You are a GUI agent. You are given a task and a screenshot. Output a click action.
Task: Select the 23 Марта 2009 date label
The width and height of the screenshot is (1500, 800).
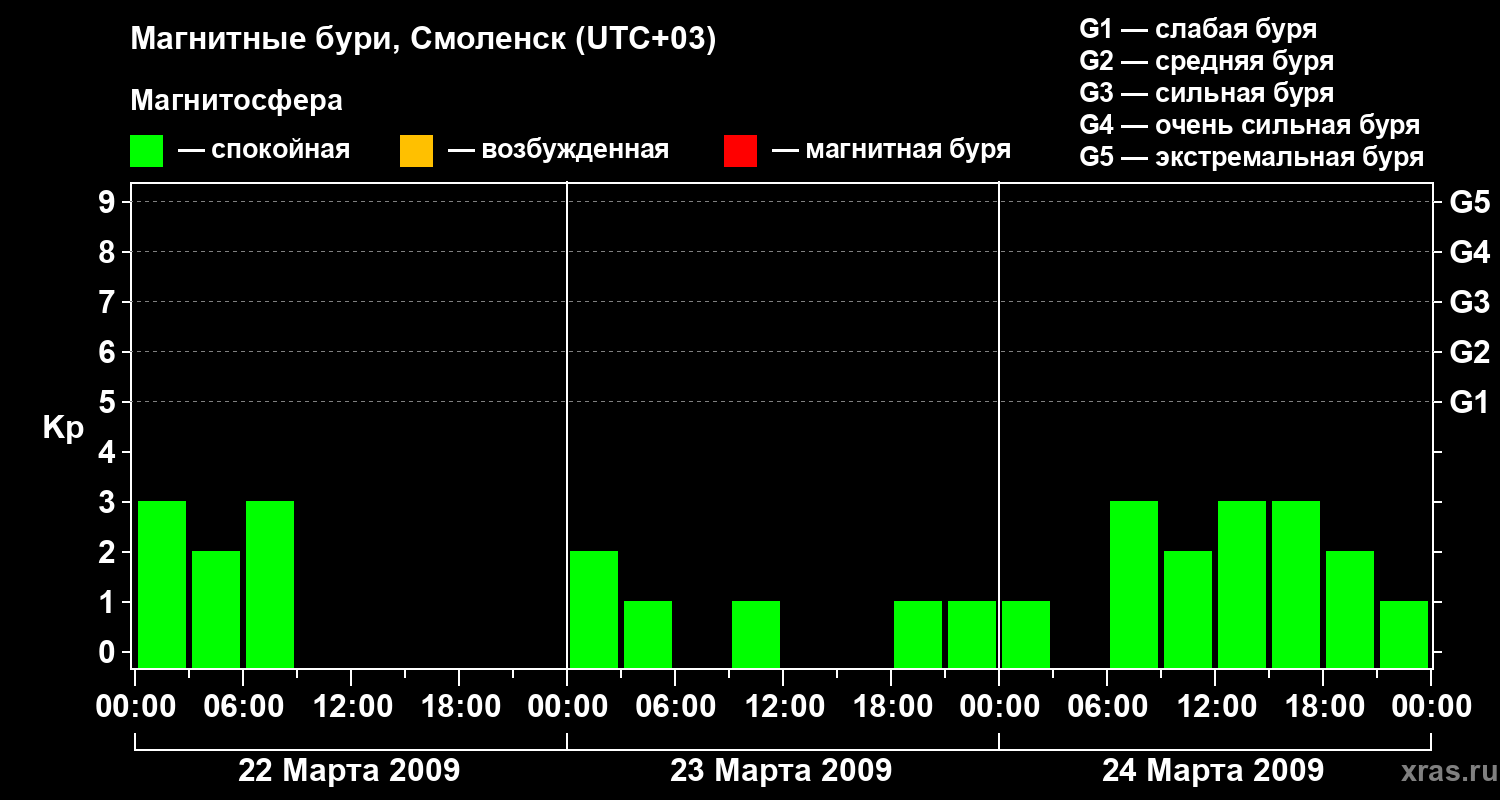[x=781, y=771]
